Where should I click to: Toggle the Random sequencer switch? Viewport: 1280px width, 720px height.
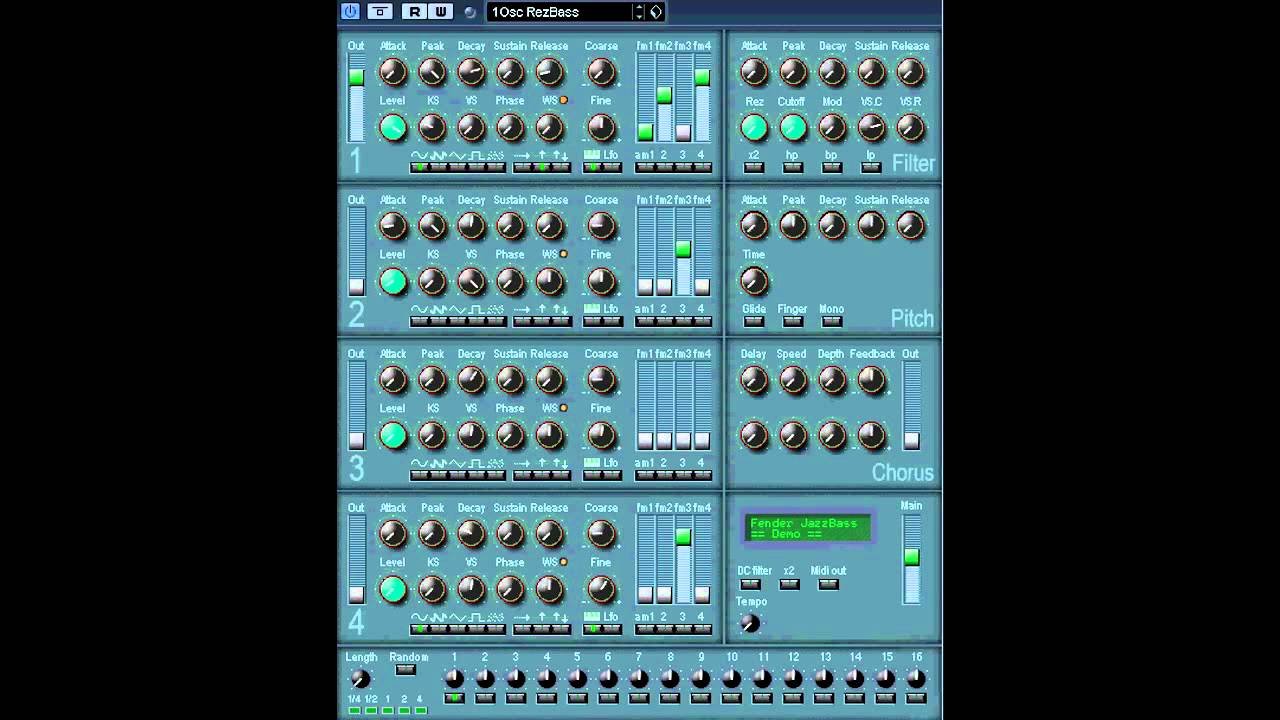tap(405, 670)
